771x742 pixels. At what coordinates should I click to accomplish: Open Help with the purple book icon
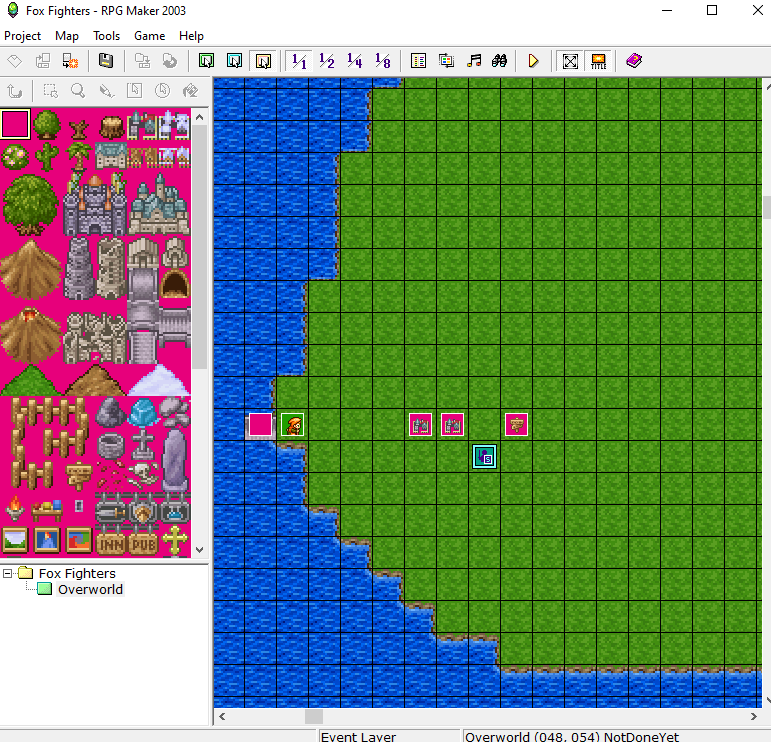634,61
